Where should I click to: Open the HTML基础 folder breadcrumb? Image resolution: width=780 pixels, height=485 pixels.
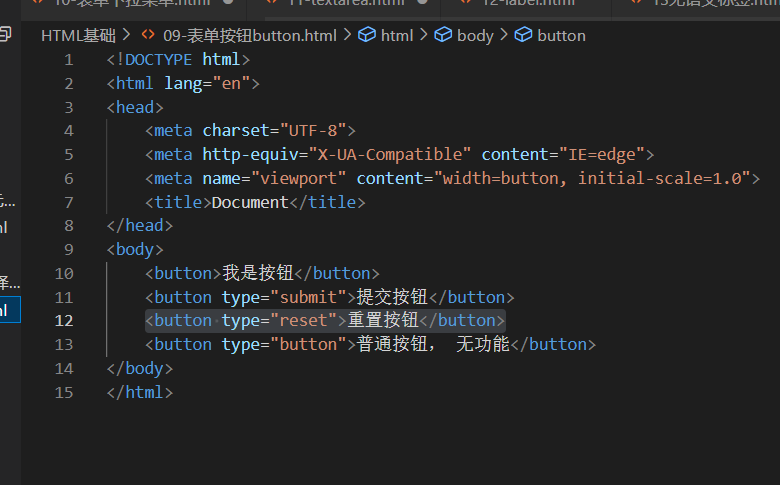tap(78, 36)
